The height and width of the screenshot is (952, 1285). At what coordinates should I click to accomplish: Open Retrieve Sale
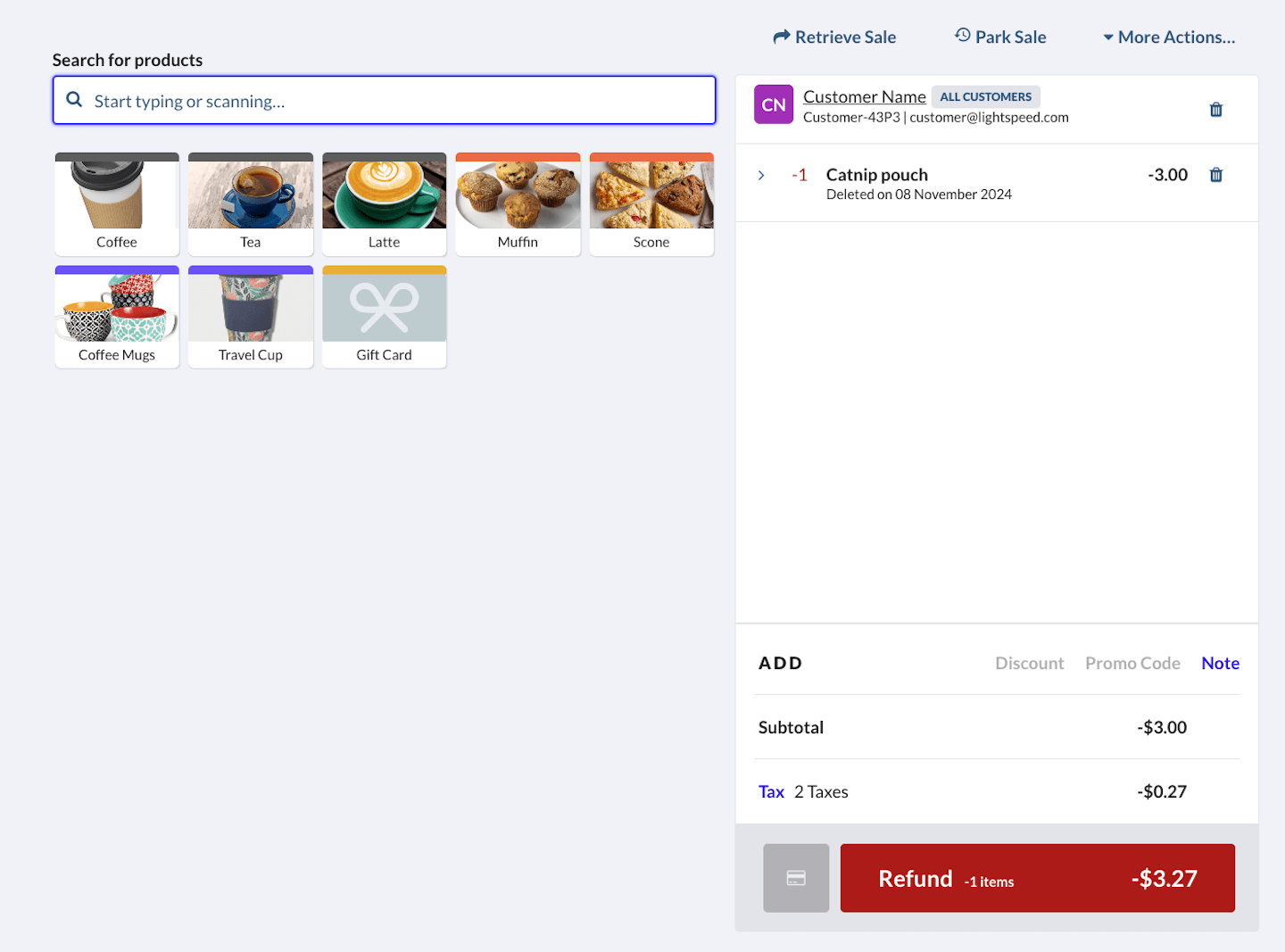834,37
